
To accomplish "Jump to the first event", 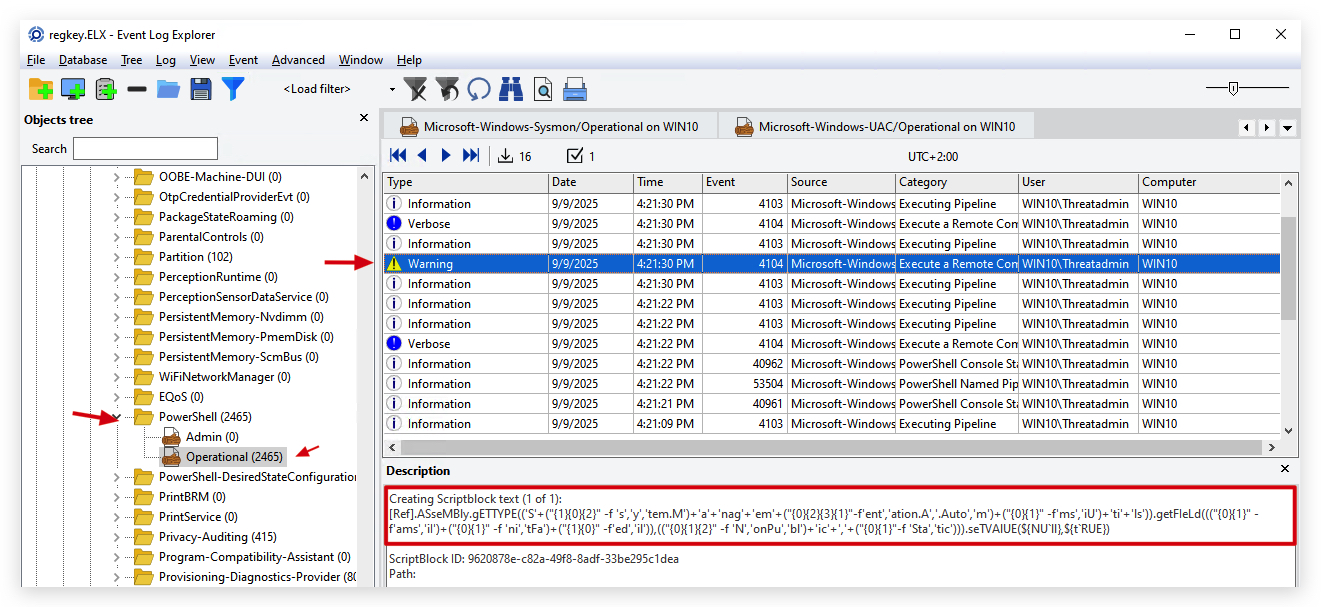I will click(x=398, y=155).
